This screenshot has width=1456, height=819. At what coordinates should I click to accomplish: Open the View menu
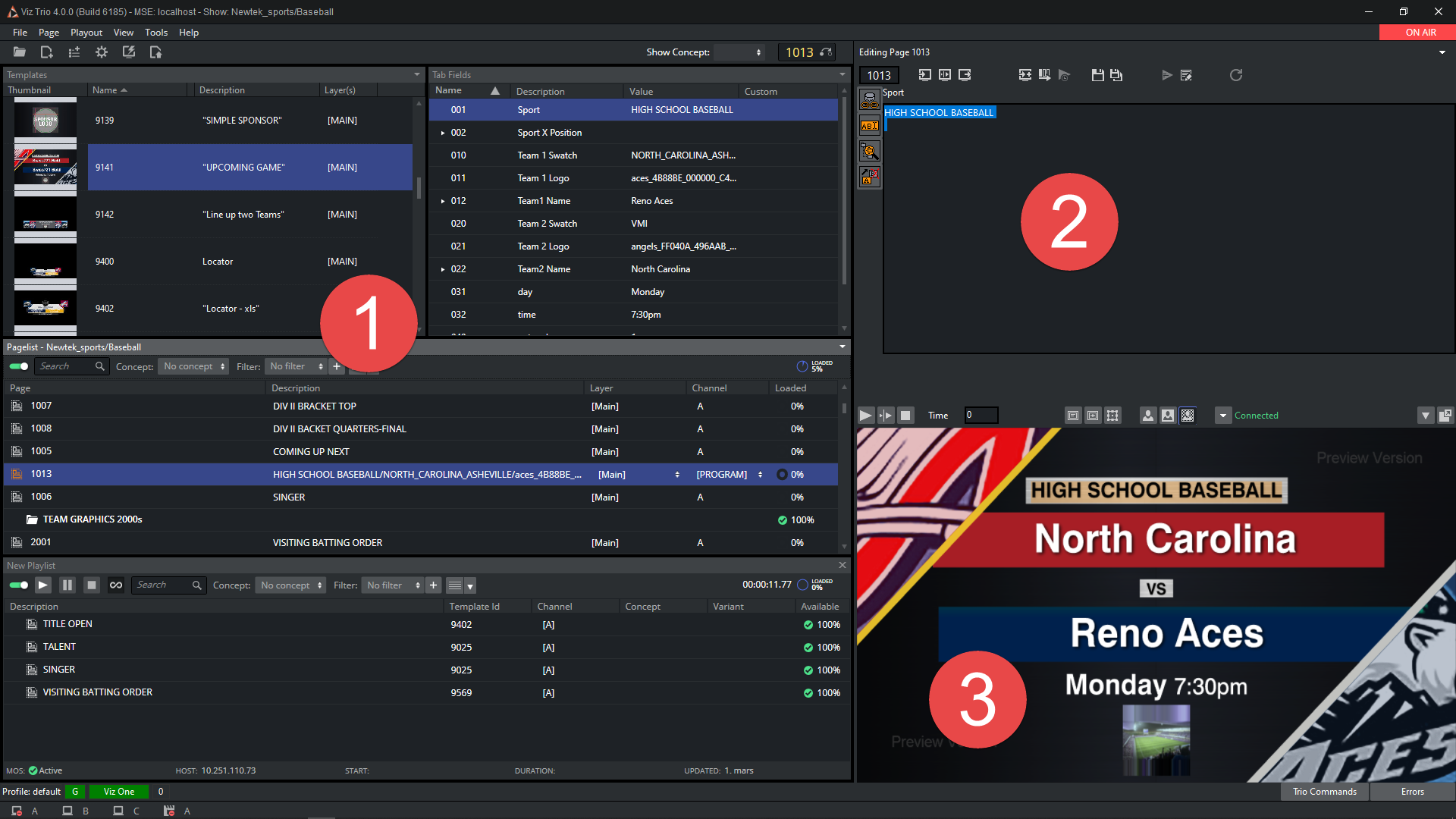click(124, 33)
